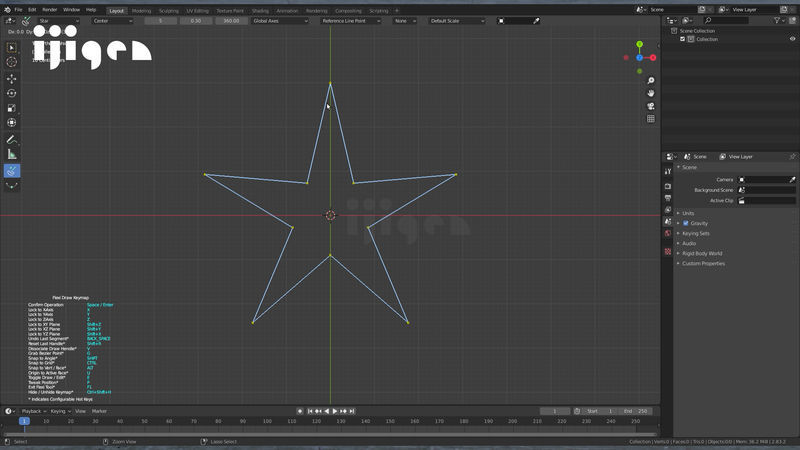Expand the Rigid Body World panel
Viewport: 800px width, 450px height.
(x=702, y=254)
